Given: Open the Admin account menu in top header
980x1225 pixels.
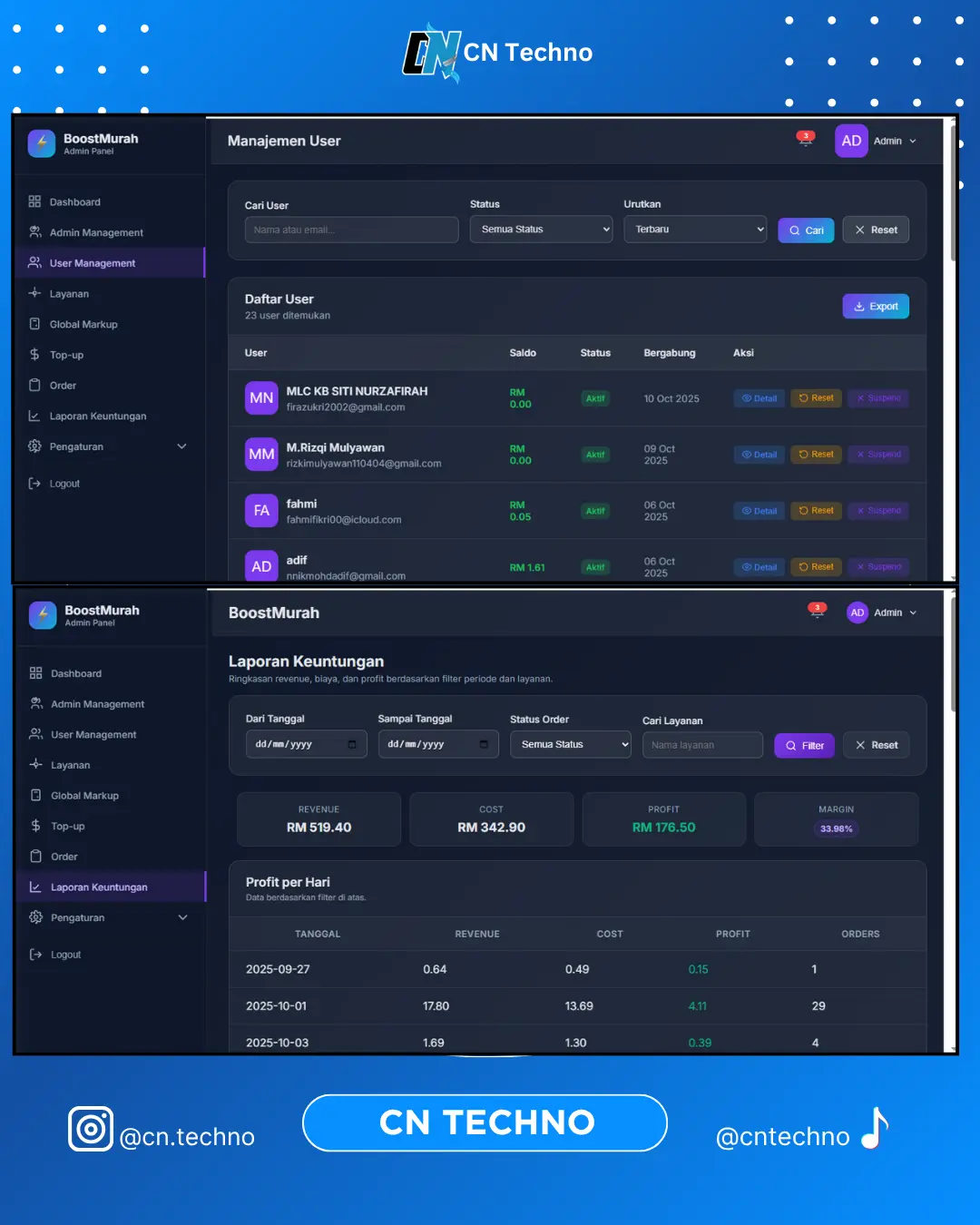Looking at the screenshot, I should tap(895, 142).
